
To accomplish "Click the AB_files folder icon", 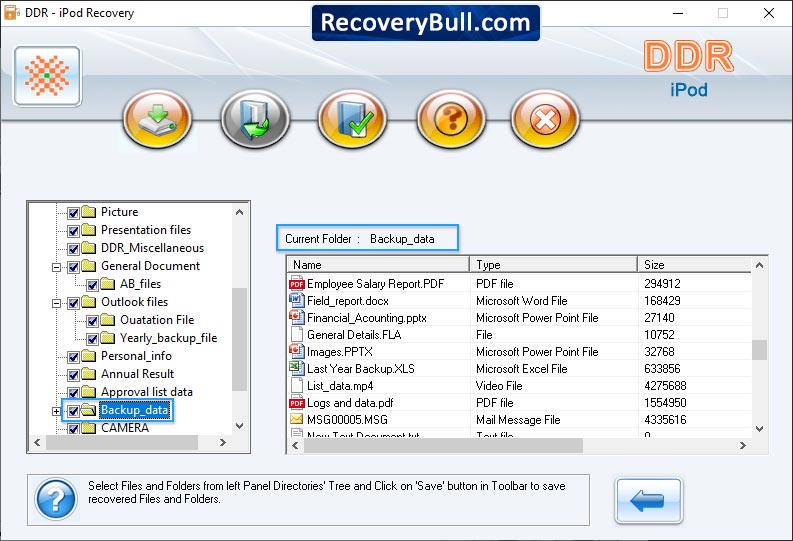I will [x=108, y=284].
